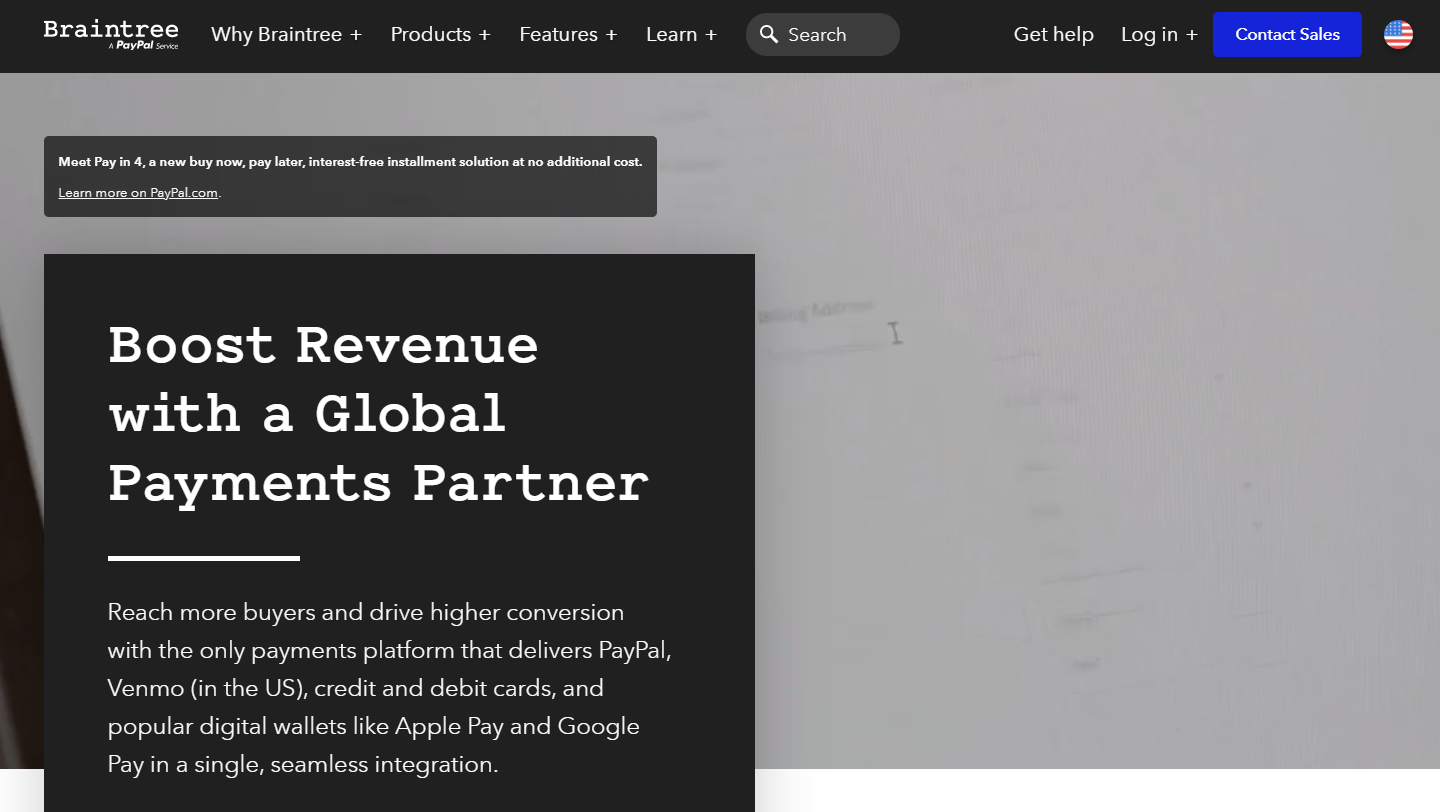Click the Braintree logo
The height and width of the screenshot is (812, 1440).
[x=111, y=34]
